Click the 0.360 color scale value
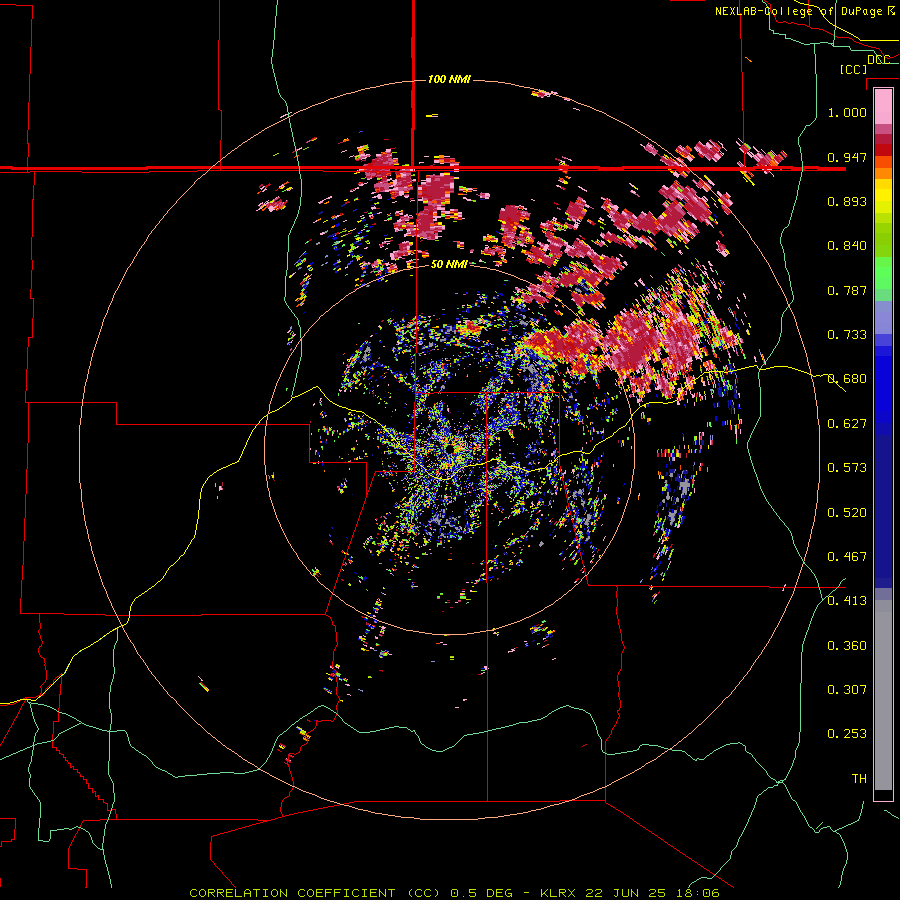Image resolution: width=900 pixels, height=900 pixels. [847, 646]
